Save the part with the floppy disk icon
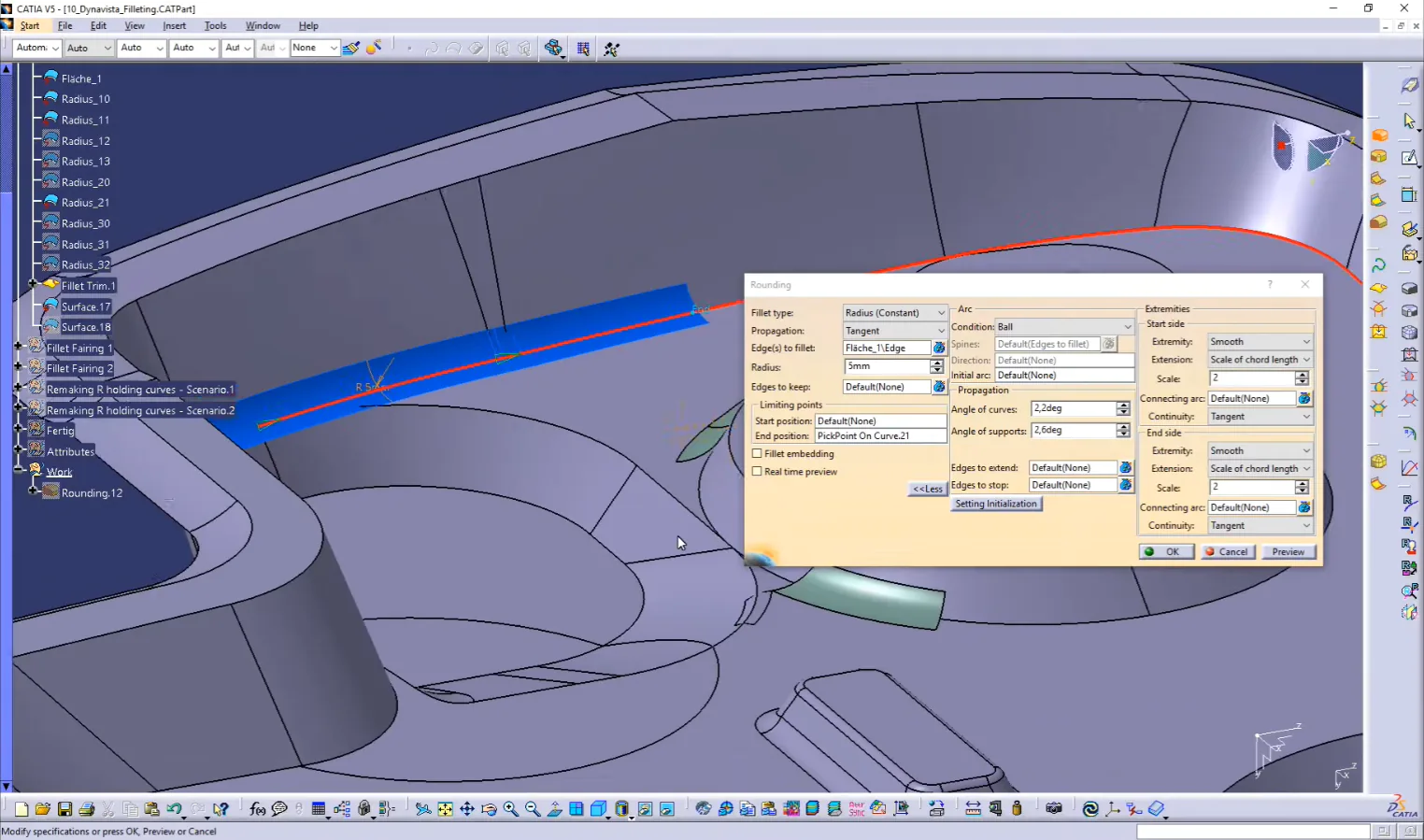This screenshot has height=840, width=1424. [x=64, y=809]
